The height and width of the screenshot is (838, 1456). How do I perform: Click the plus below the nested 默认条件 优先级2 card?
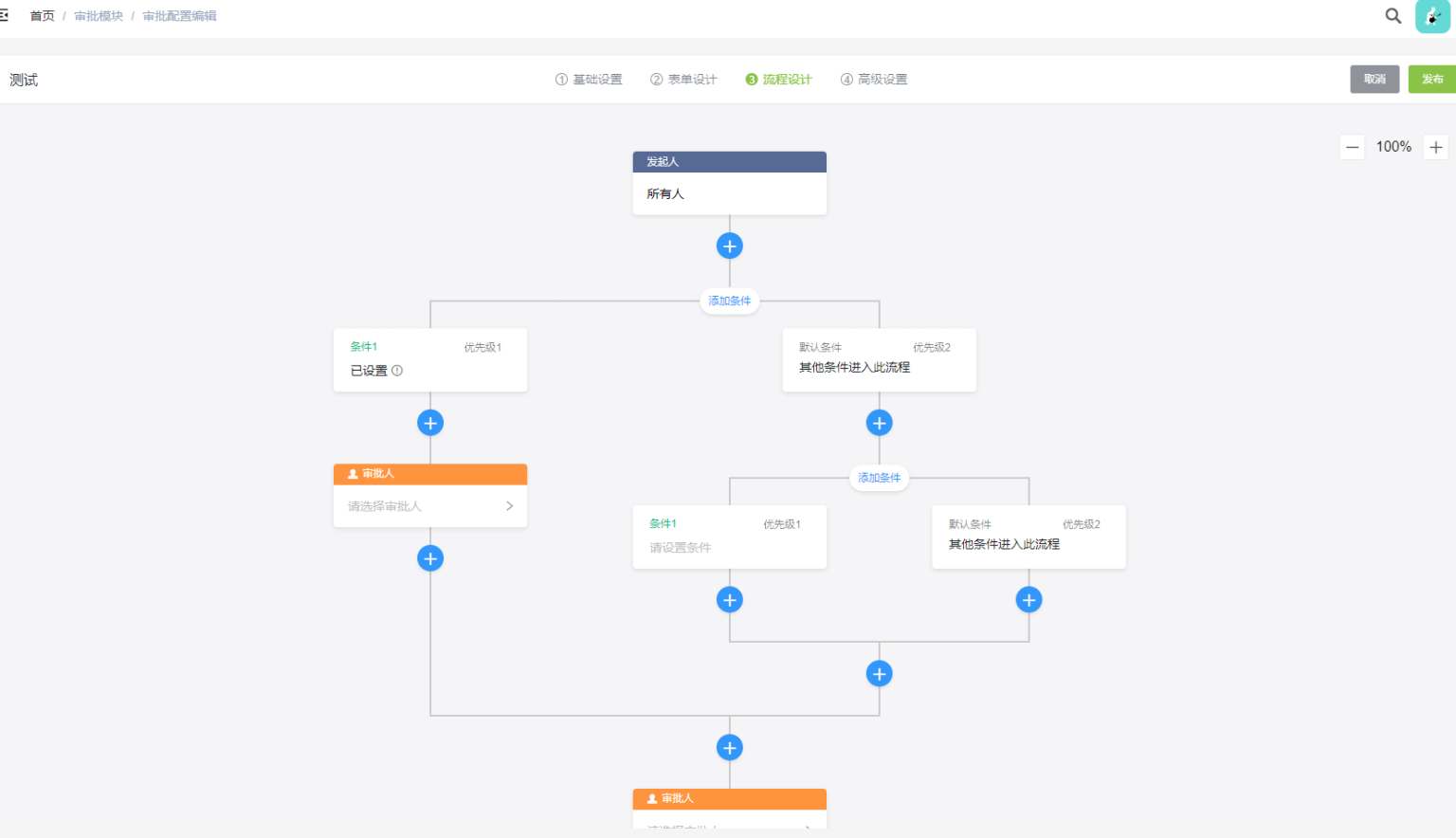click(1028, 600)
